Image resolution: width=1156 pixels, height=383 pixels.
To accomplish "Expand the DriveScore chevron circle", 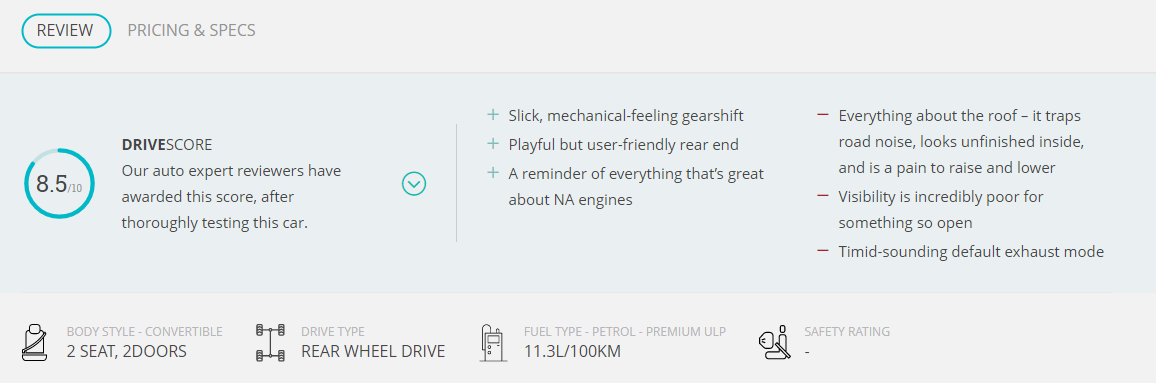I will pyautogui.click(x=414, y=183).
